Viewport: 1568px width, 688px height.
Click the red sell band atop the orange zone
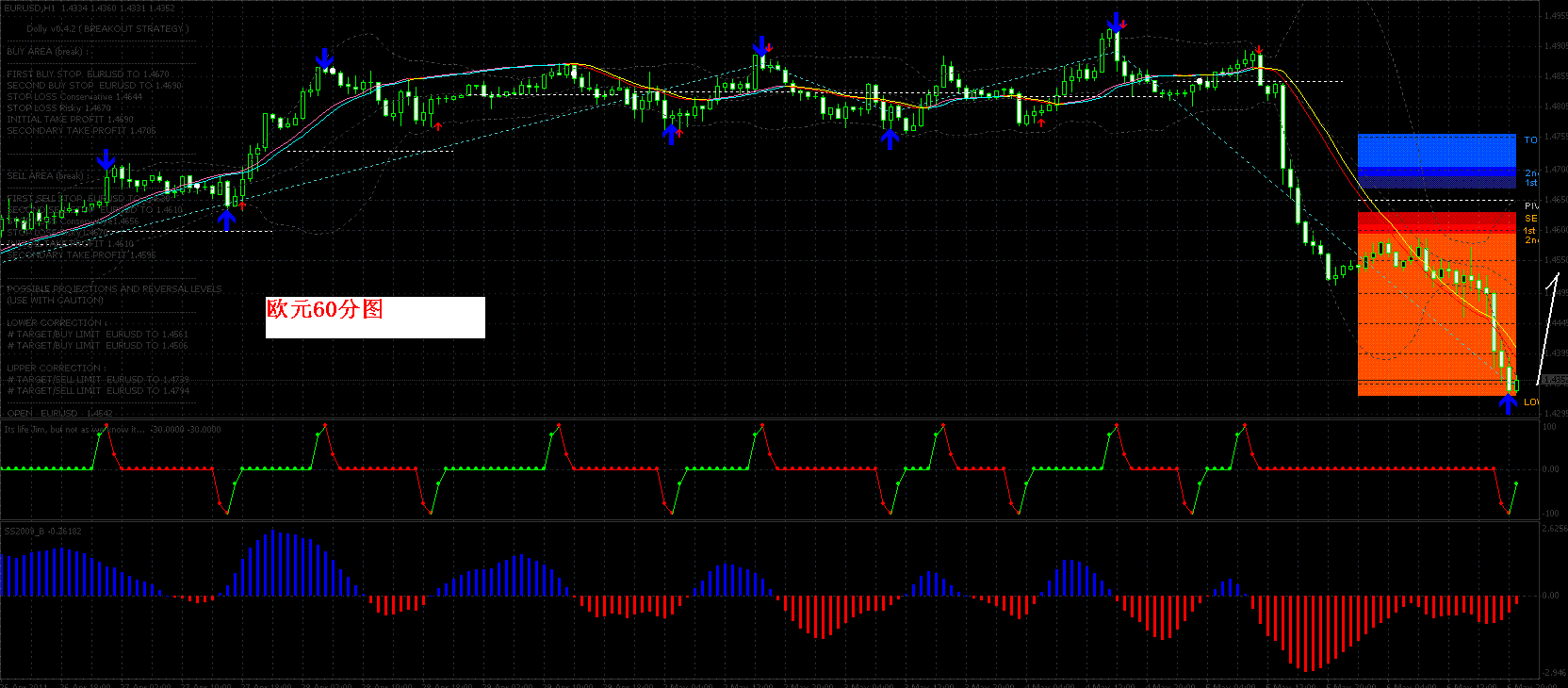(x=1437, y=222)
